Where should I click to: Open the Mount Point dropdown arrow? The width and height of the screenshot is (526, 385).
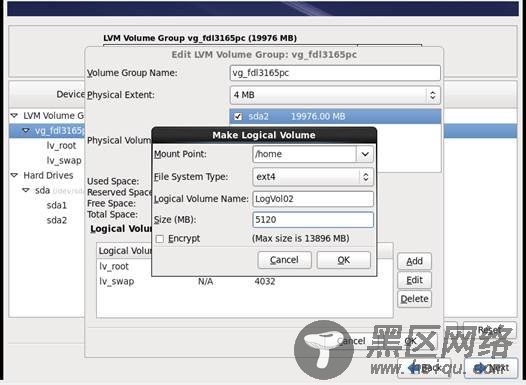tap(365, 154)
